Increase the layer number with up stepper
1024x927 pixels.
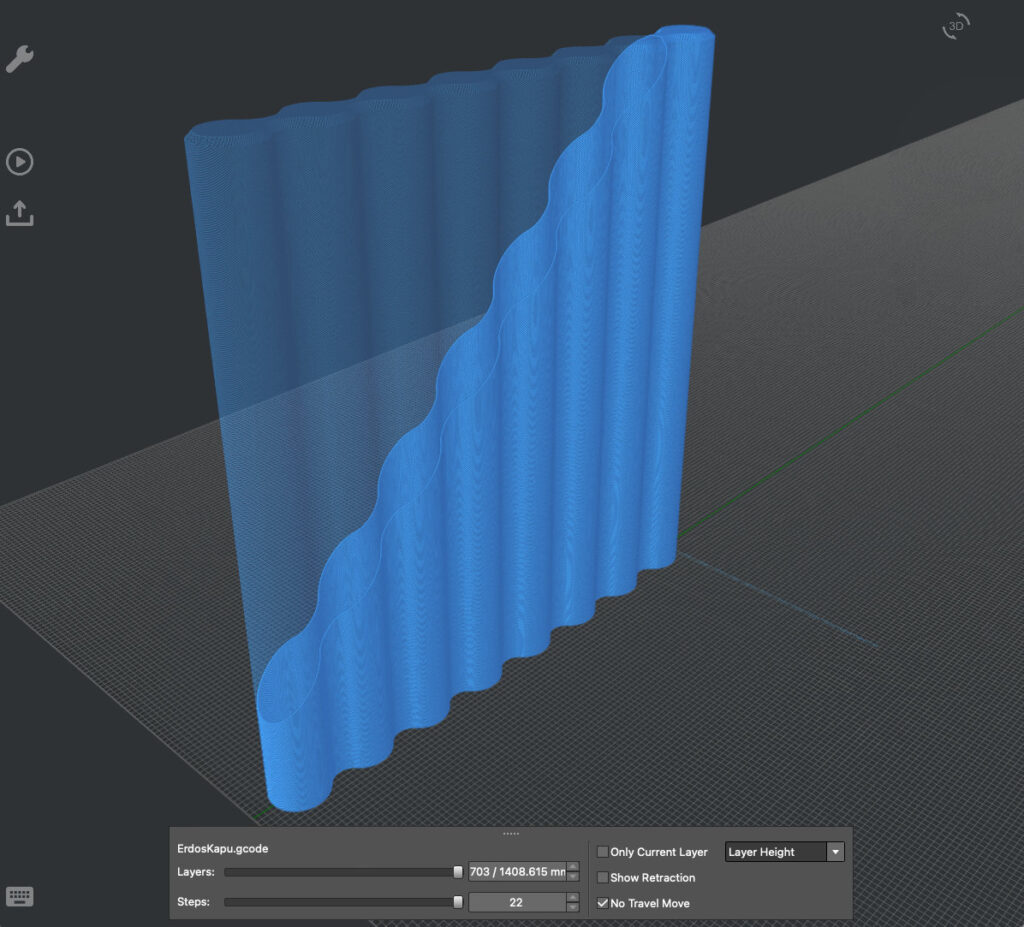tap(573, 867)
